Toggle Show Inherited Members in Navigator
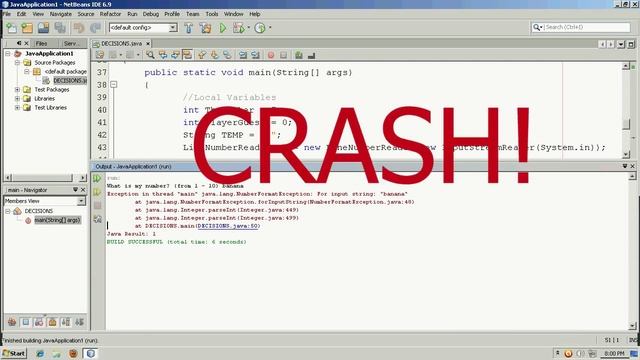Viewport: 640px width, 360px height. [x=12, y=322]
